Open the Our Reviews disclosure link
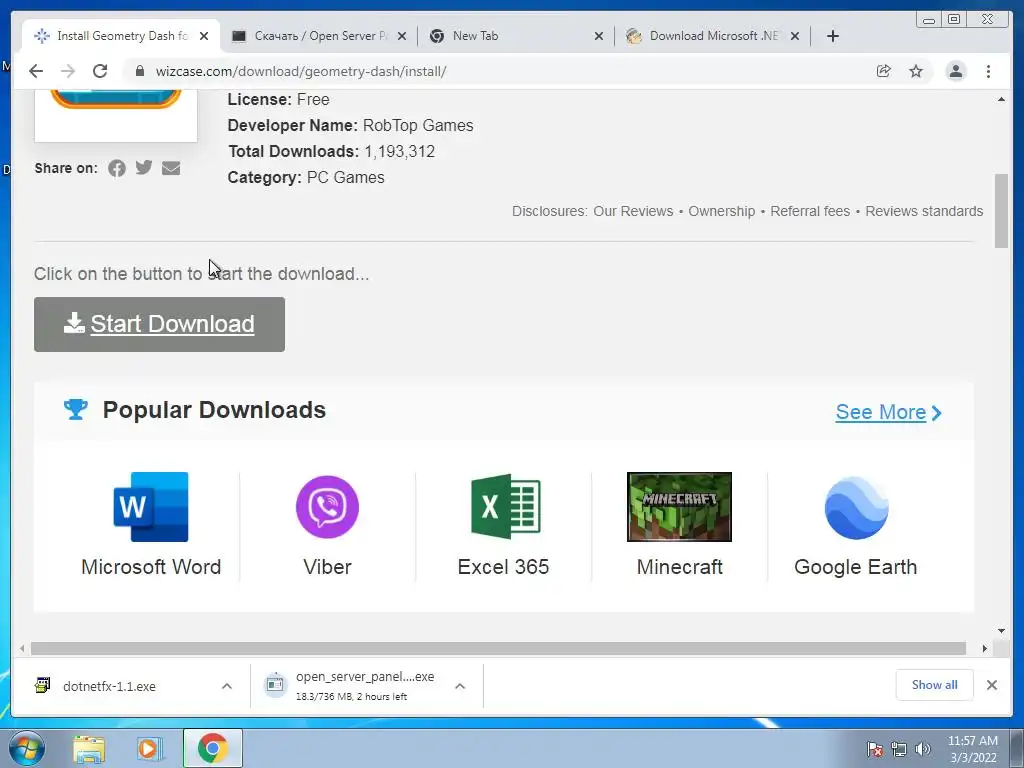Viewport: 1024px width, 768px height. pos(633,212)
